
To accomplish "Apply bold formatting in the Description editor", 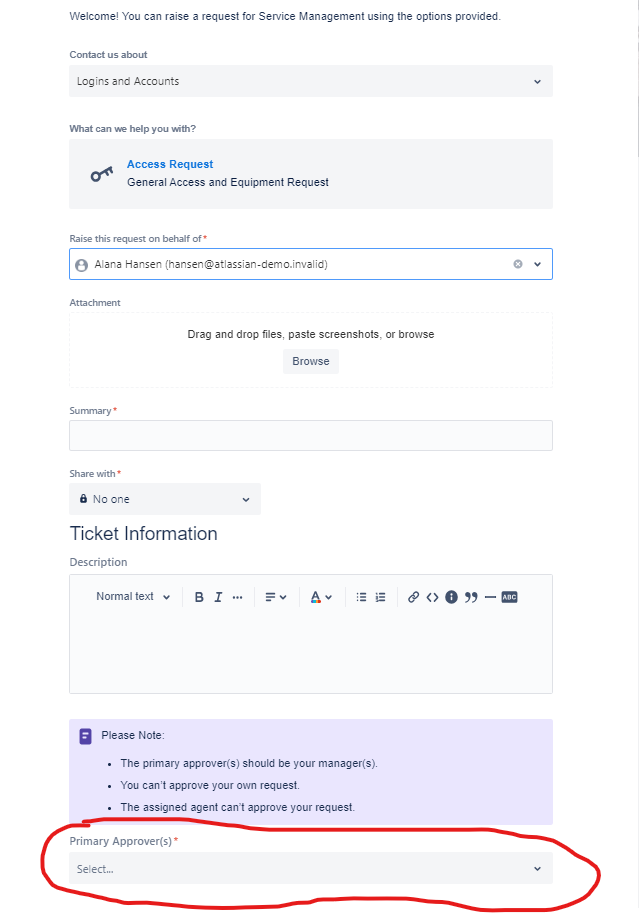I will click(199, 596).
